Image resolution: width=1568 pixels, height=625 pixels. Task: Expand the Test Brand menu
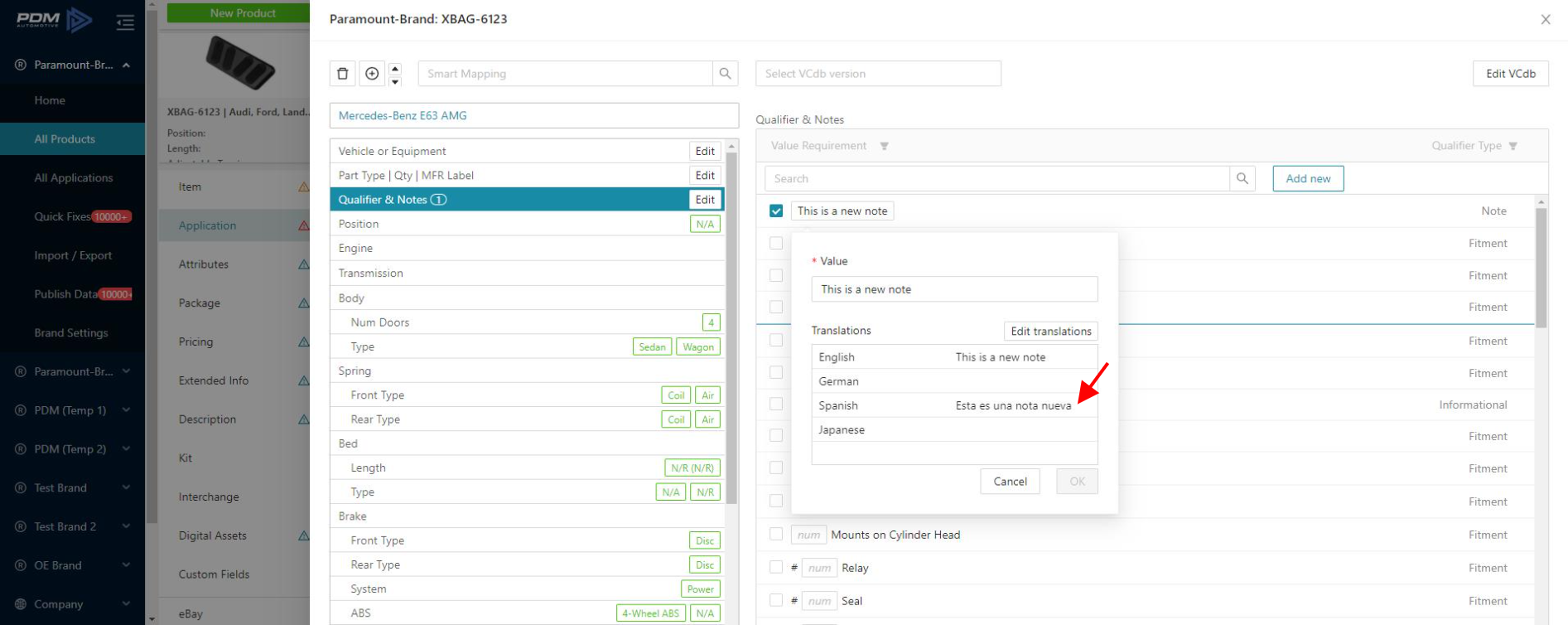pos(126,487)
